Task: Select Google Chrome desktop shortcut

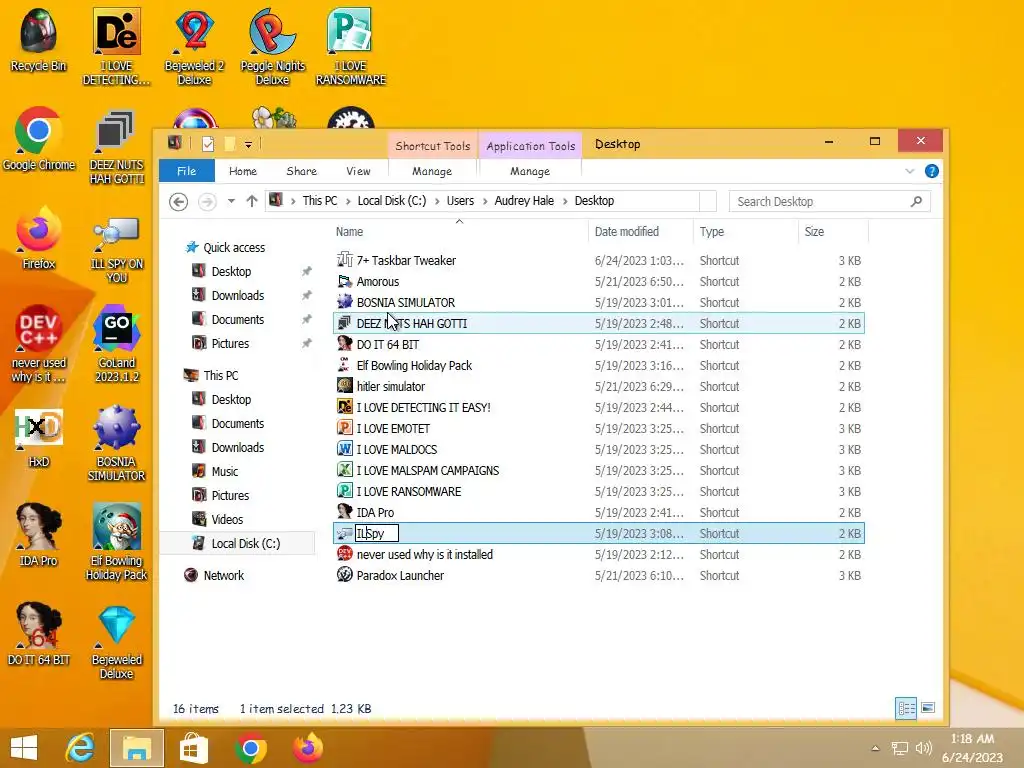Action: click(x=39, y=139)
